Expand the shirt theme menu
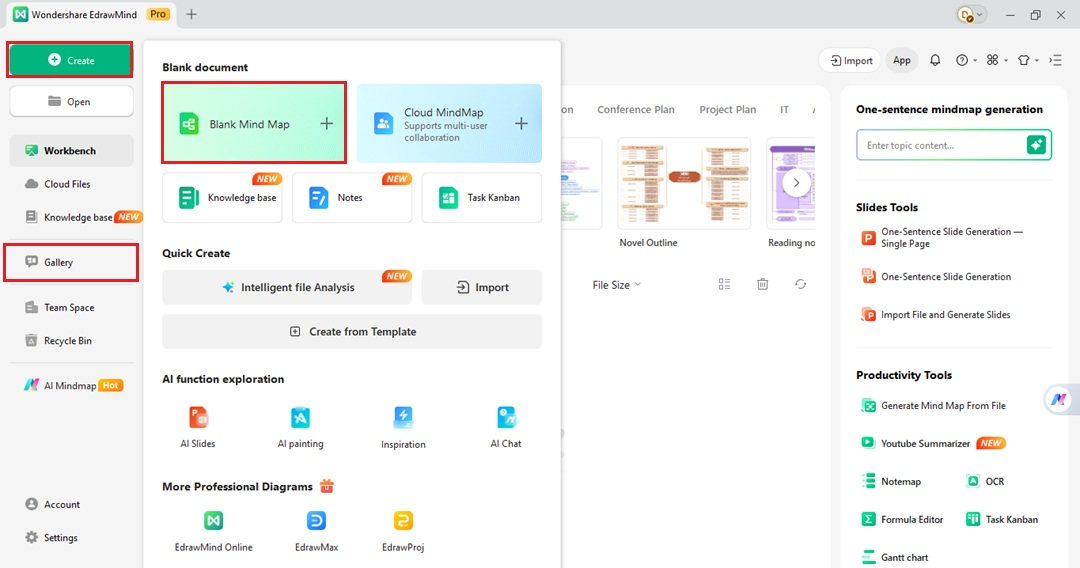The image size is (1080, 568). 1027,61
